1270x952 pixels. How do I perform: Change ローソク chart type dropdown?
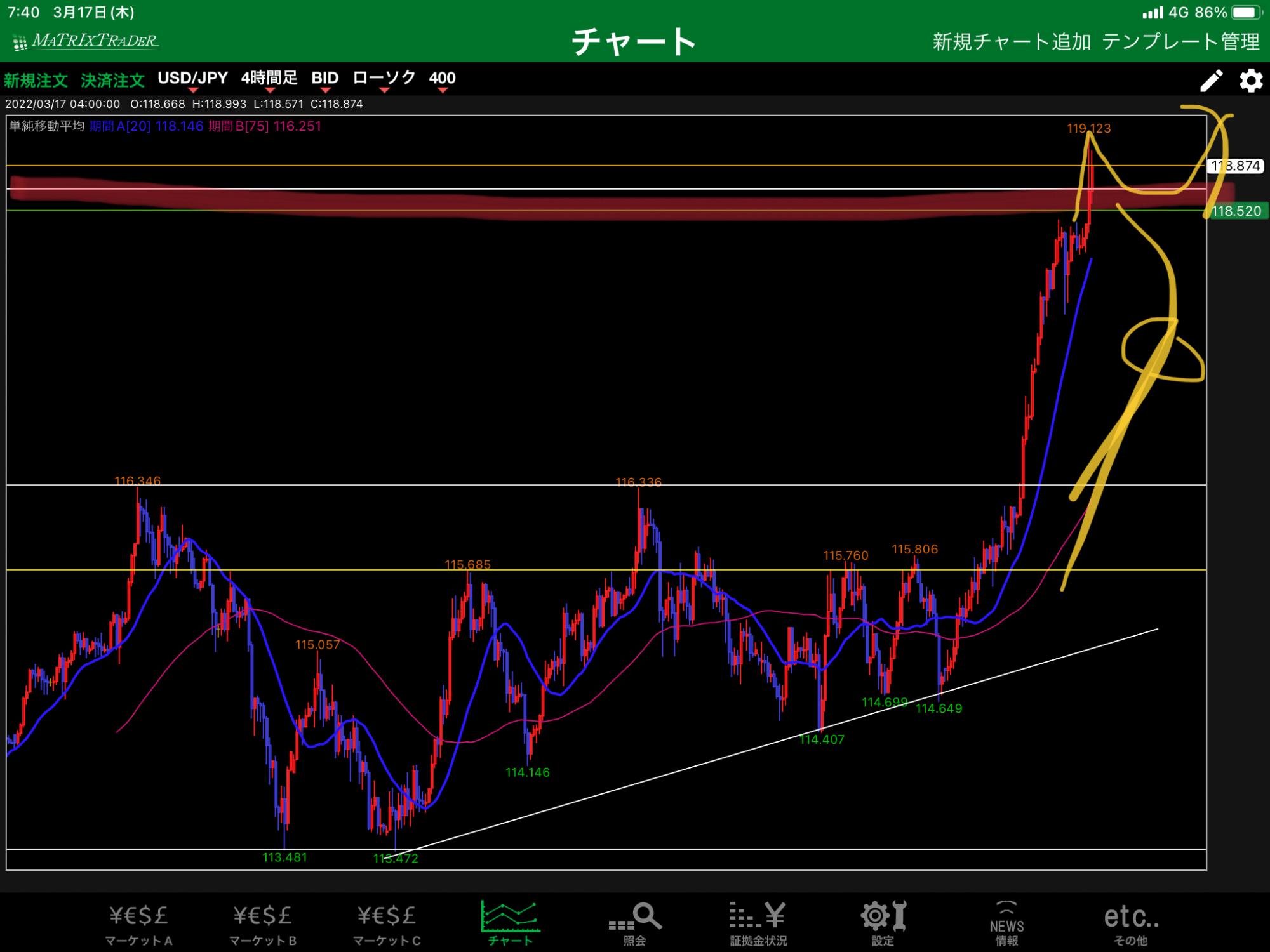(x=384, y=79)
